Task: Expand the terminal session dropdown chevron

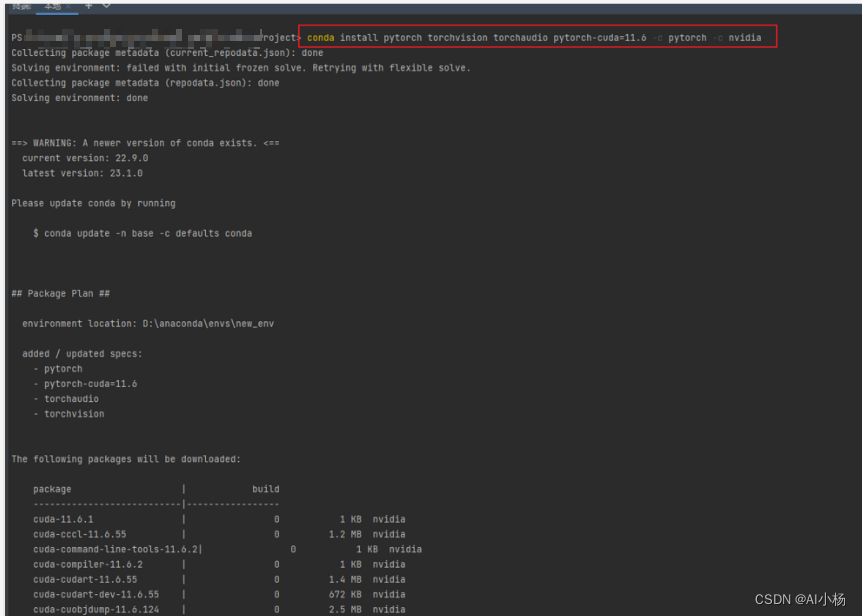Action: pyautogui.click(x=107, y=5)
